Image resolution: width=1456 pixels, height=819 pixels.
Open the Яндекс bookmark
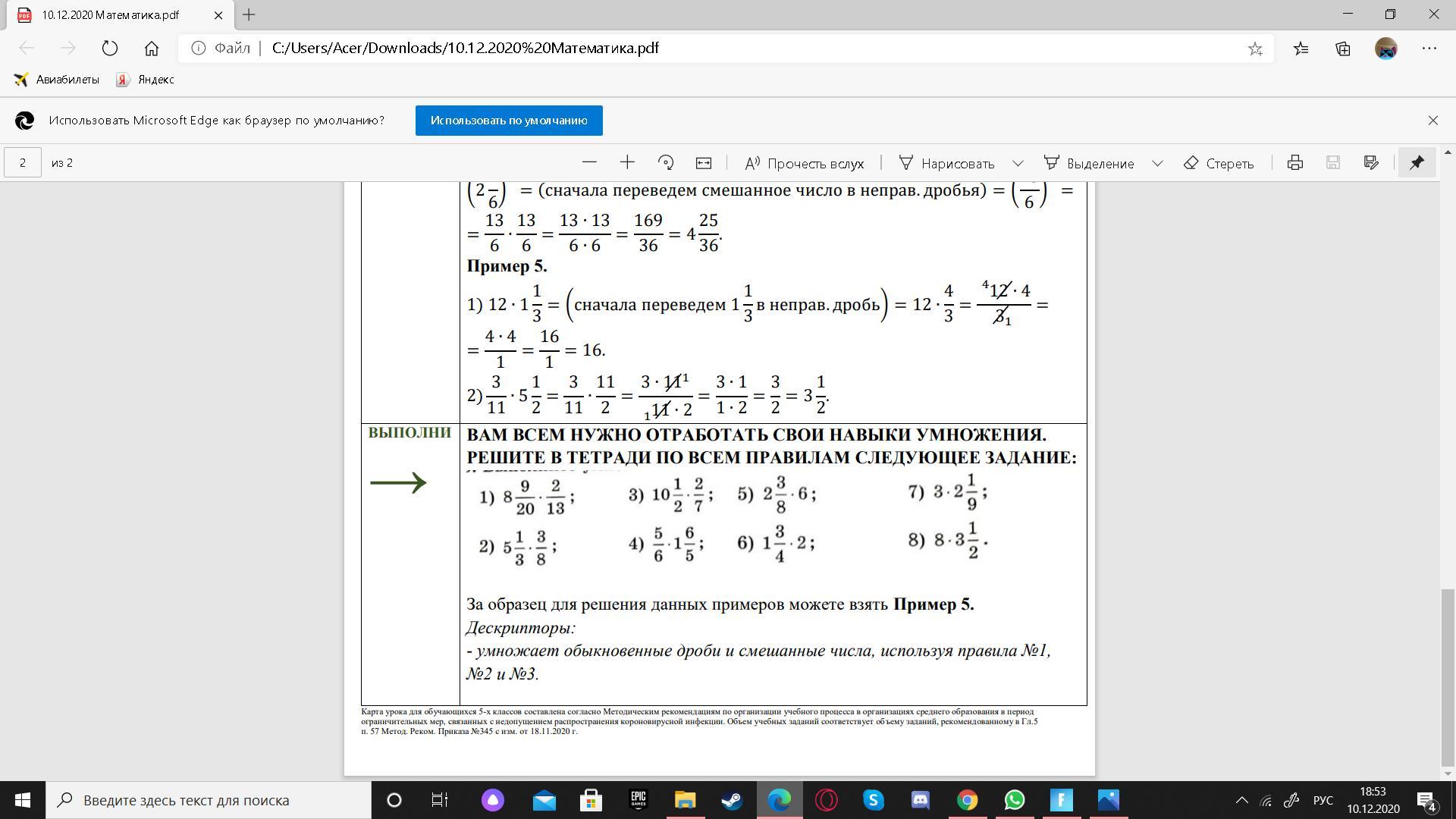click(146, 80)
